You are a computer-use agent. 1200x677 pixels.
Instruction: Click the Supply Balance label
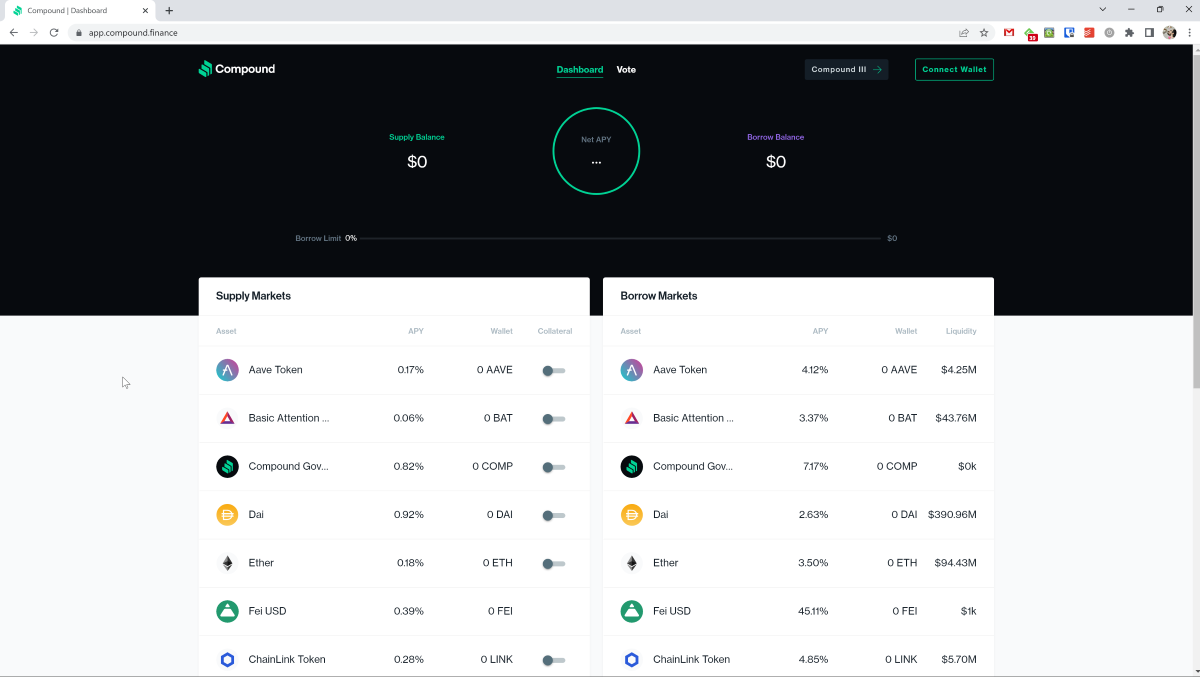(417, 137)
